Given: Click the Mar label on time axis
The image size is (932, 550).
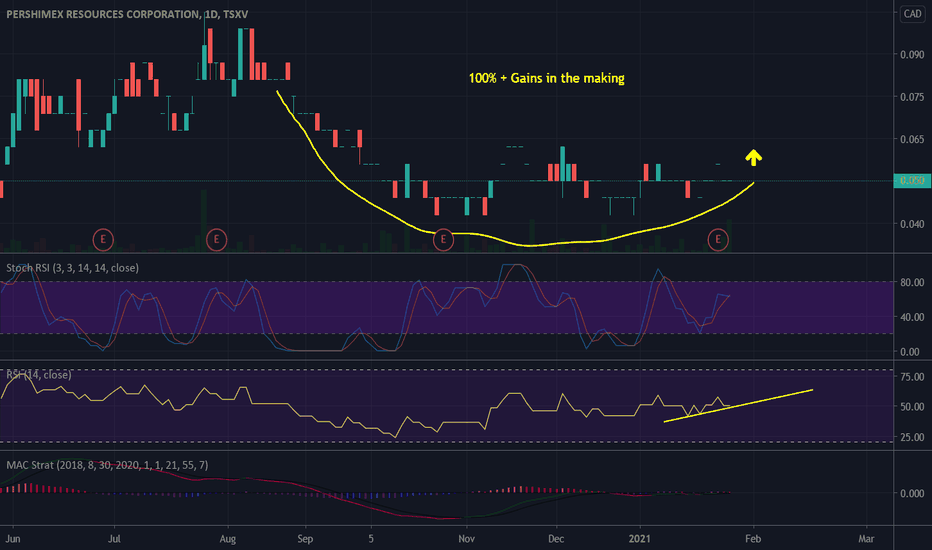Looking at the screenshot, I should [866, 539].
